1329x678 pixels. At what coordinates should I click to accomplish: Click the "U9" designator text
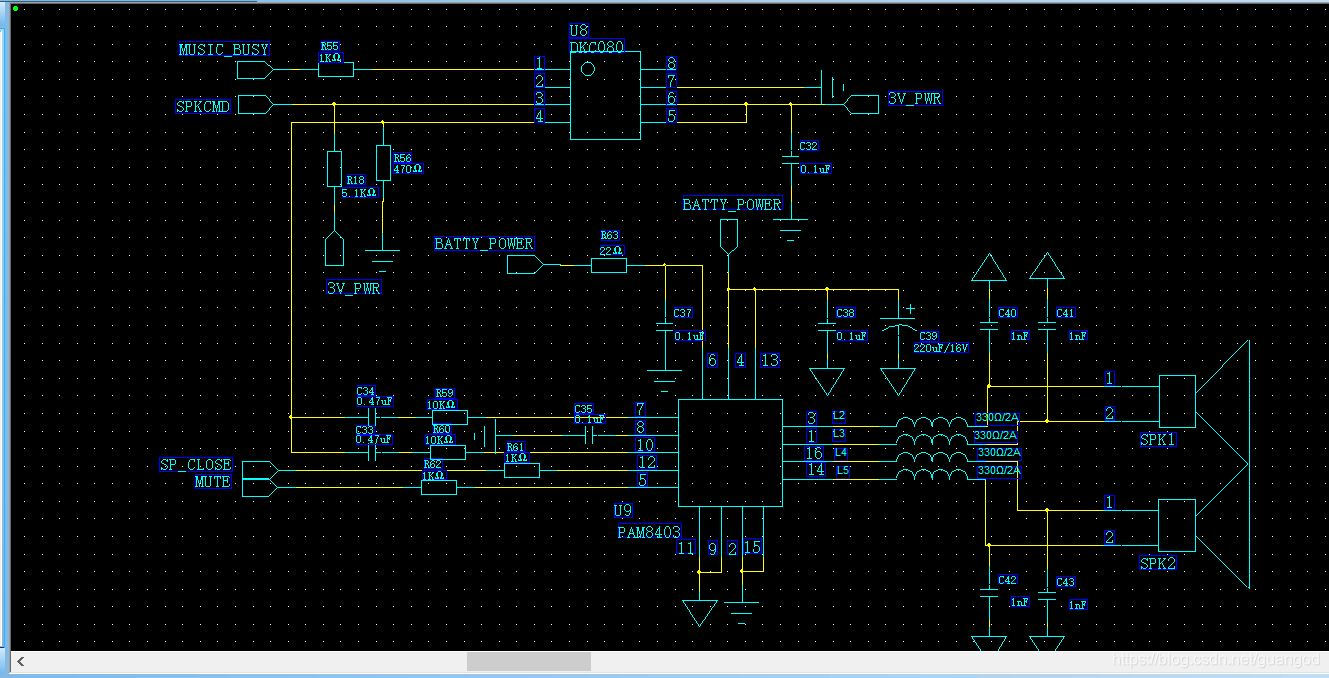click(623, 511)
